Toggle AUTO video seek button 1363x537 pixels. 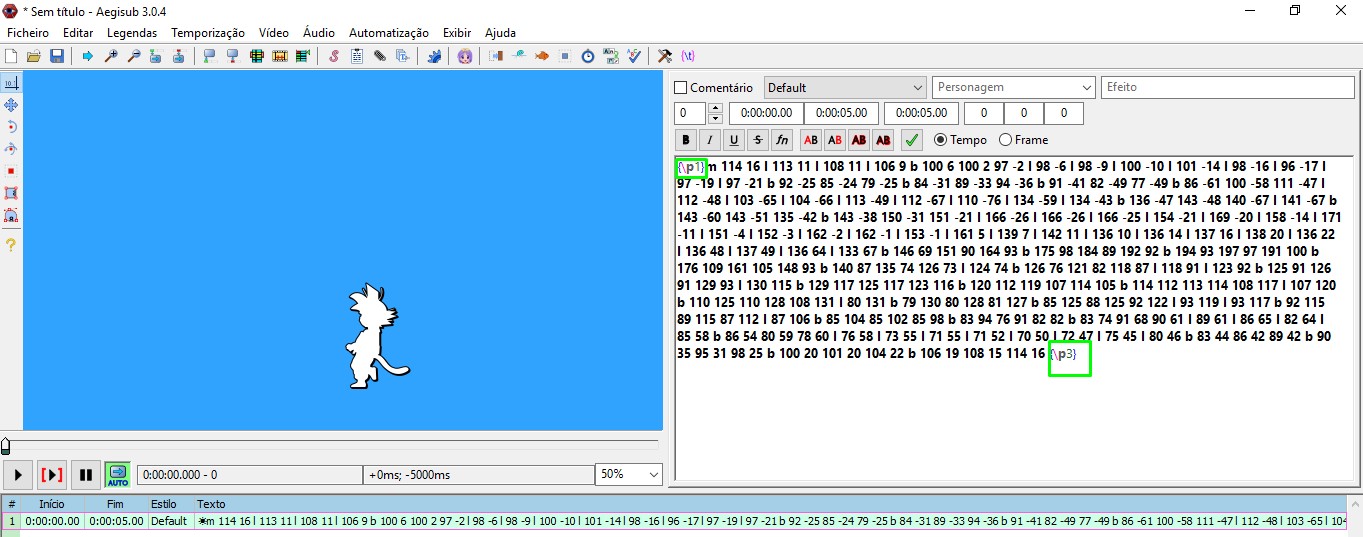(118, 474)
